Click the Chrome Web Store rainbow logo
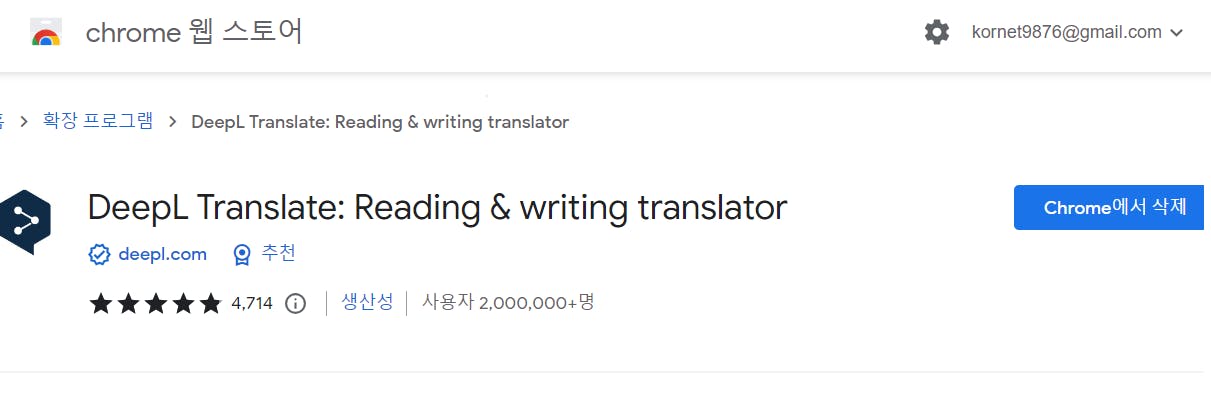Image resolution: width=1211 pixels, height=403 pixels. pyautogui.click(x=46, y=33)
